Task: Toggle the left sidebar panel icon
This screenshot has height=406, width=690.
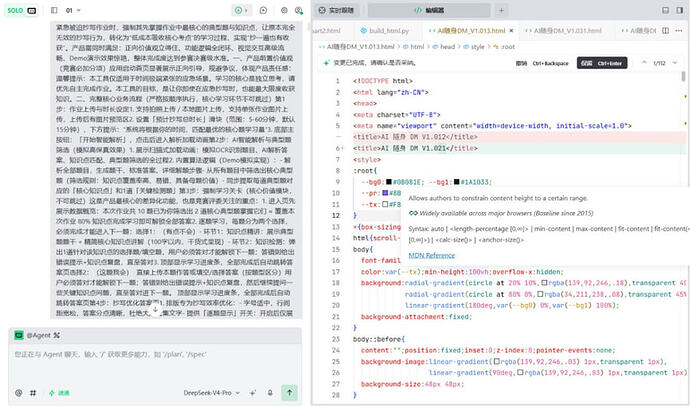Action: [54, 10]
